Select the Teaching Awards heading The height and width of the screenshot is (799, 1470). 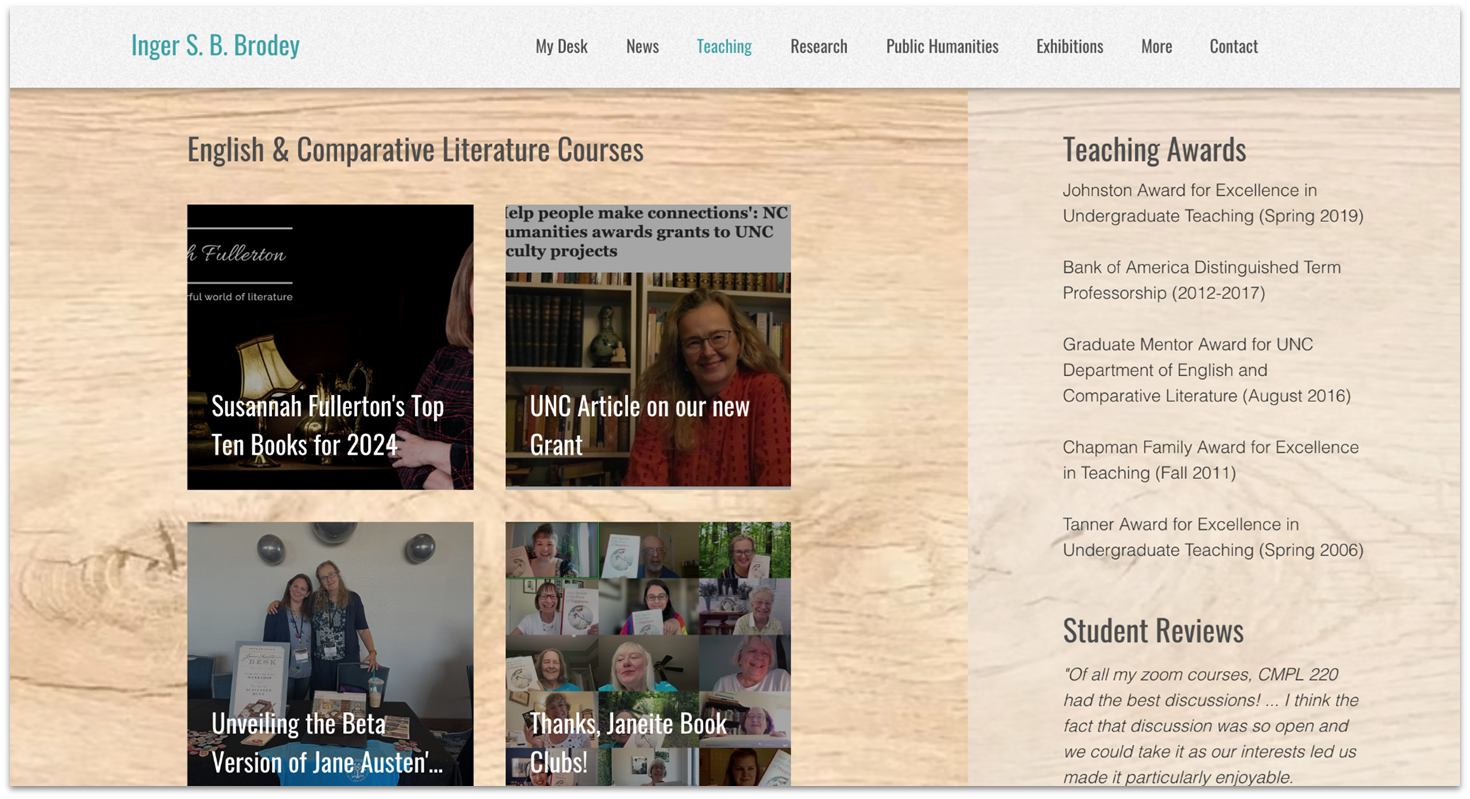pos(1154,149)
